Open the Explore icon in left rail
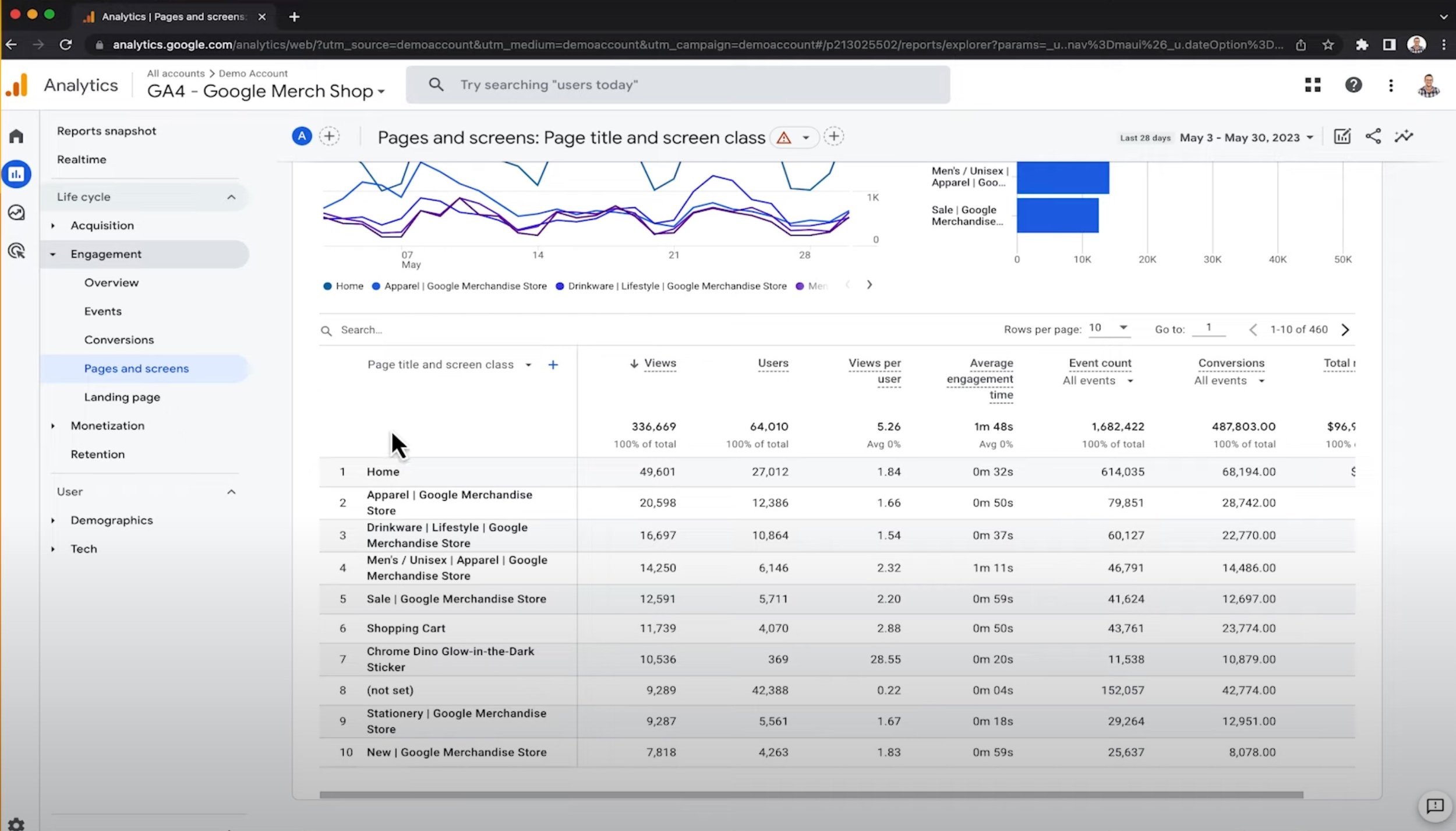 [x=16, y=213]
